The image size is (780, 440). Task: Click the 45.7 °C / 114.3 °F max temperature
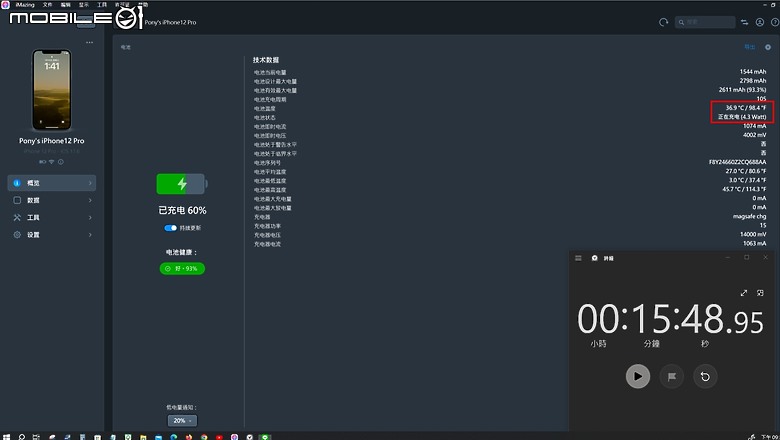coord(744,189)
